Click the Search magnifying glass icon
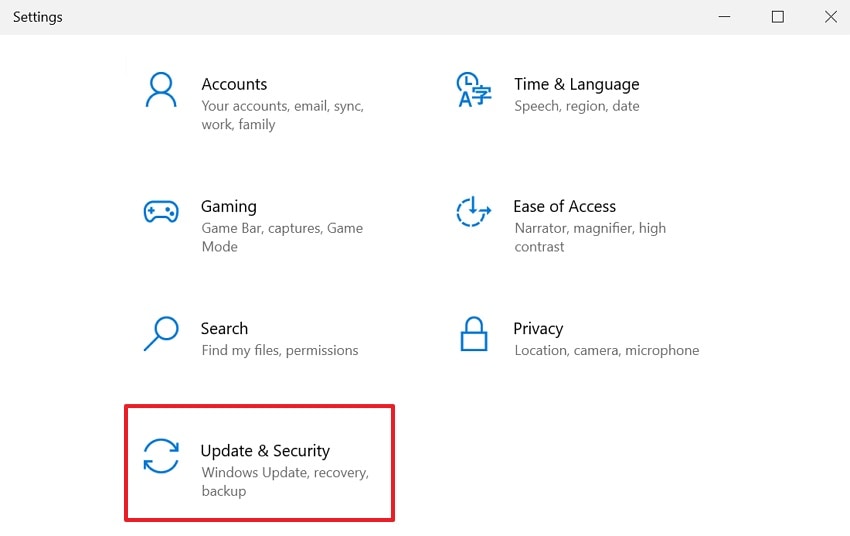Viewport: 850px width, 536px height. (x=161, y=333)
